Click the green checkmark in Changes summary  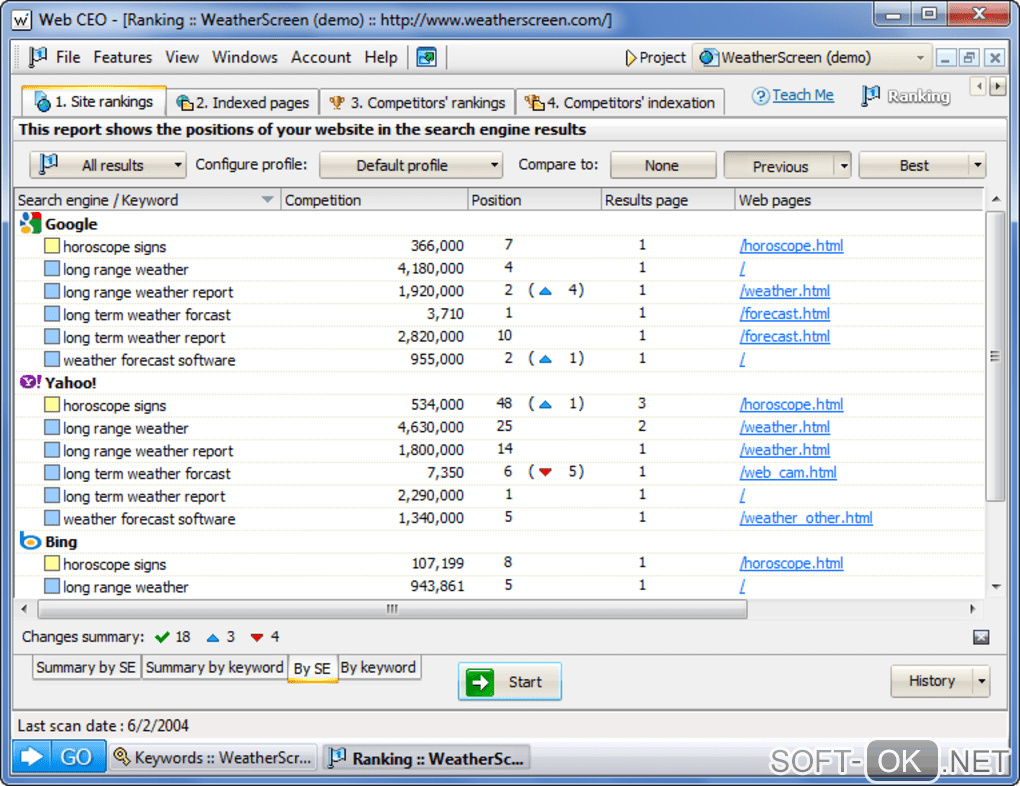point(163,637)
